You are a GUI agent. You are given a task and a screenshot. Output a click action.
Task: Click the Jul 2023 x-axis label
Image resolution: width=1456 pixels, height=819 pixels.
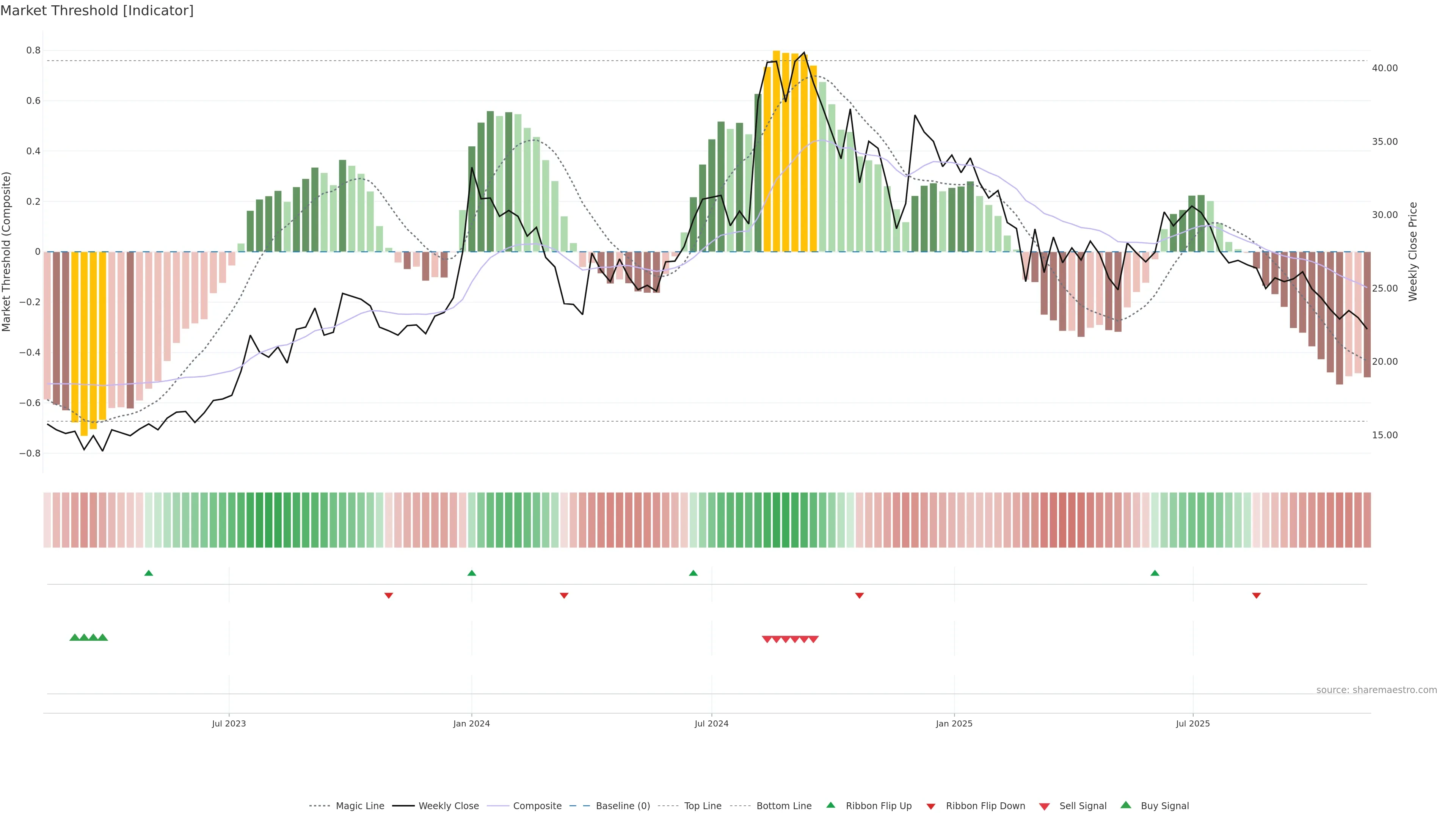(229, 723)
